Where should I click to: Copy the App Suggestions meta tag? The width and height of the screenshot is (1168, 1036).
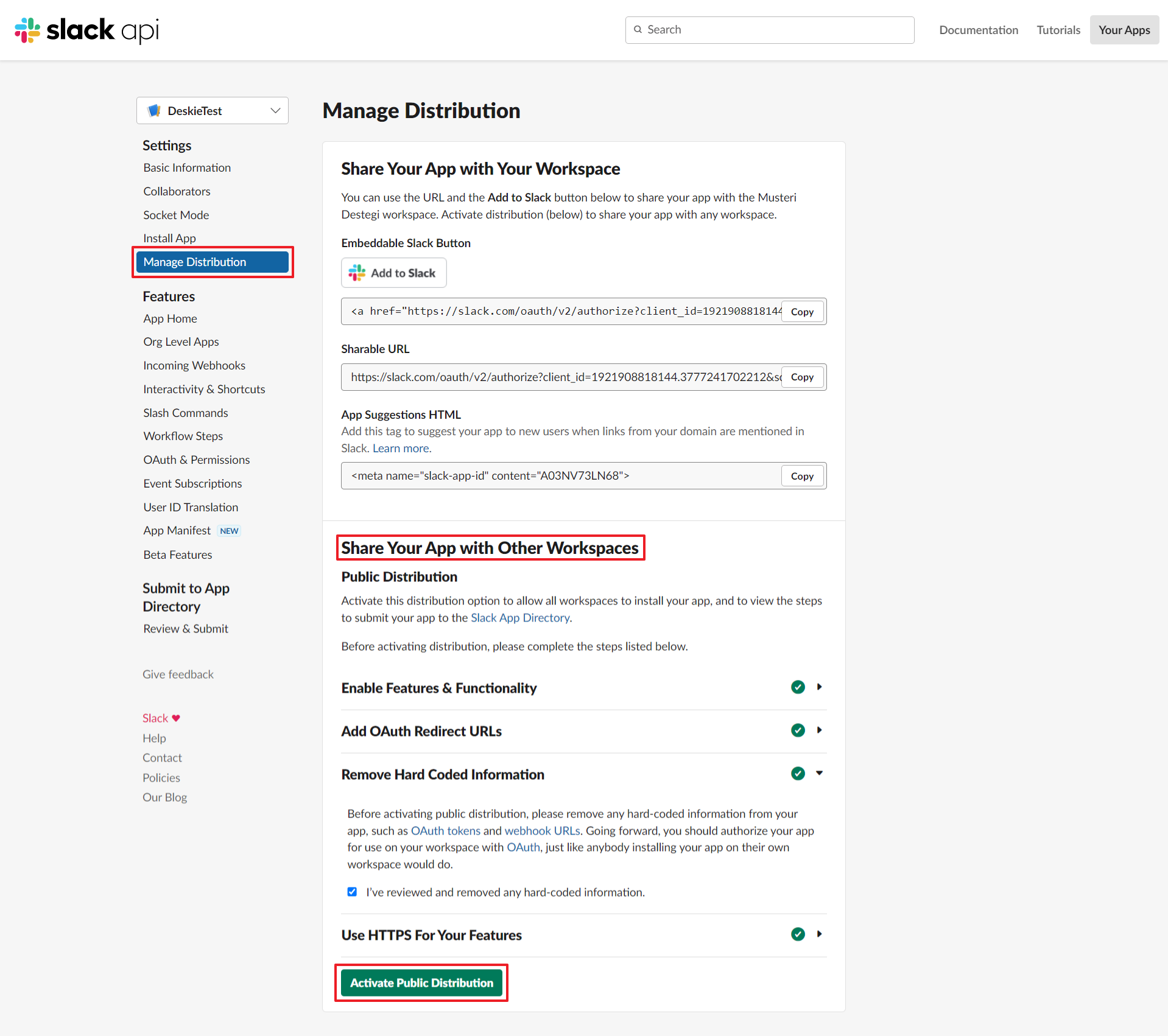(x=802, y=476)
